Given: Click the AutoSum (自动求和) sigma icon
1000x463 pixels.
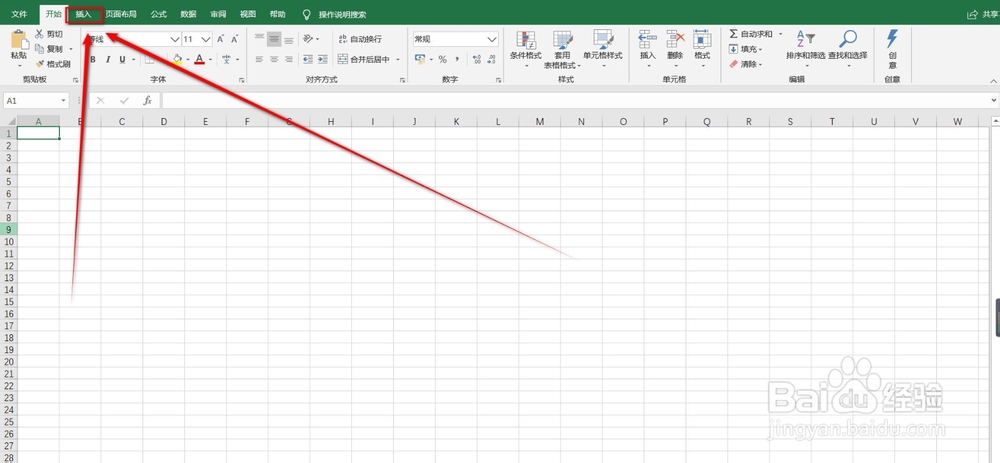Looking at the screenshot, I should 733,34.
